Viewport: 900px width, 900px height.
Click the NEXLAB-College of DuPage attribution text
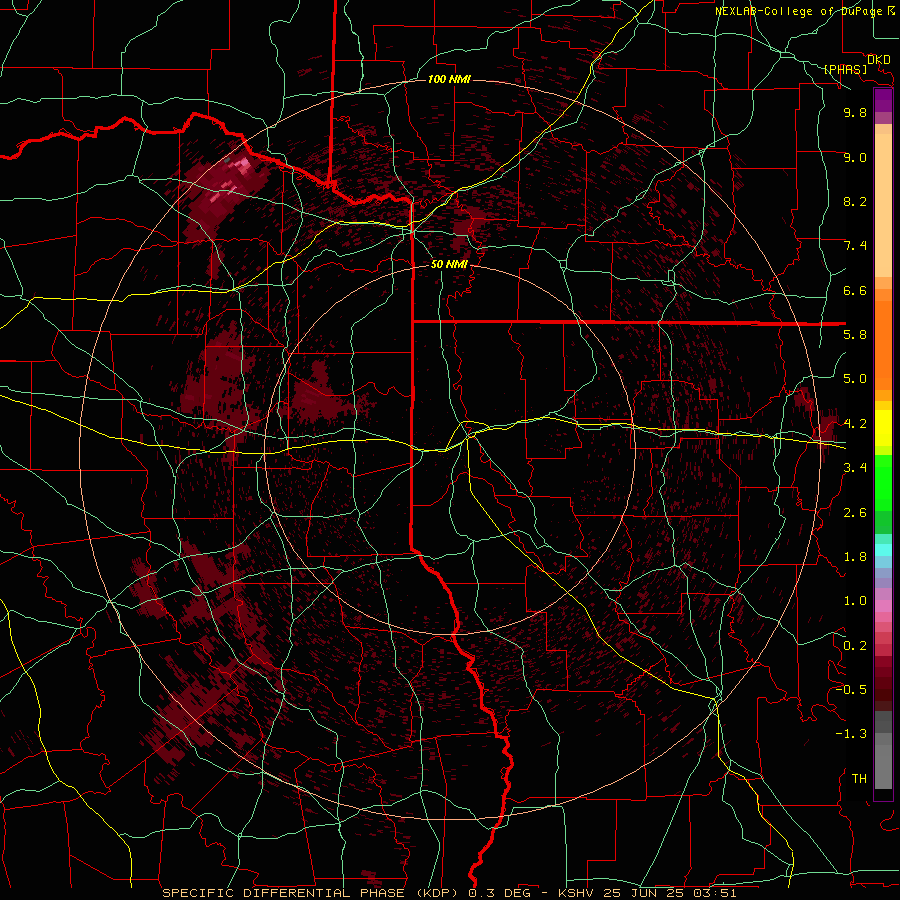point(800,11)
